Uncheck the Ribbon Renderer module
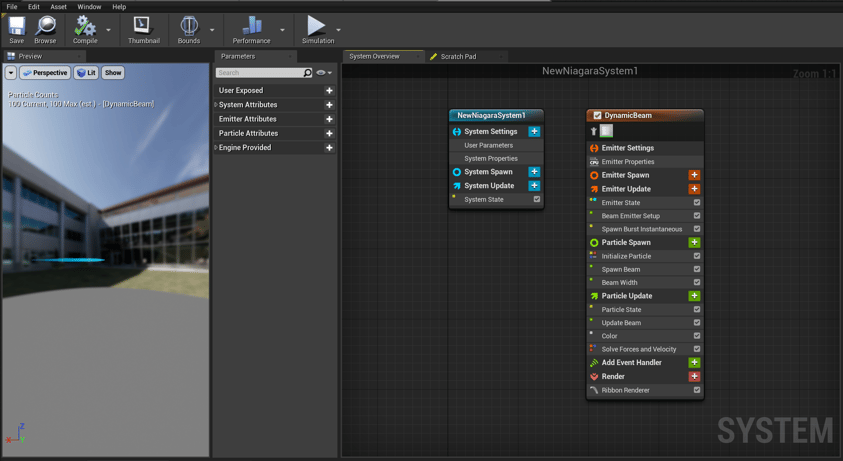This screenshot has width=843, height=461. coord(697,390)
